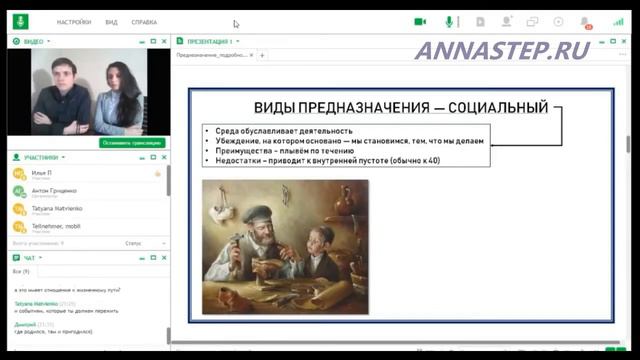Click slide bullet Среда обуславливает деятельность
This screenshot has height=360, width=640.
click(284, 131)
